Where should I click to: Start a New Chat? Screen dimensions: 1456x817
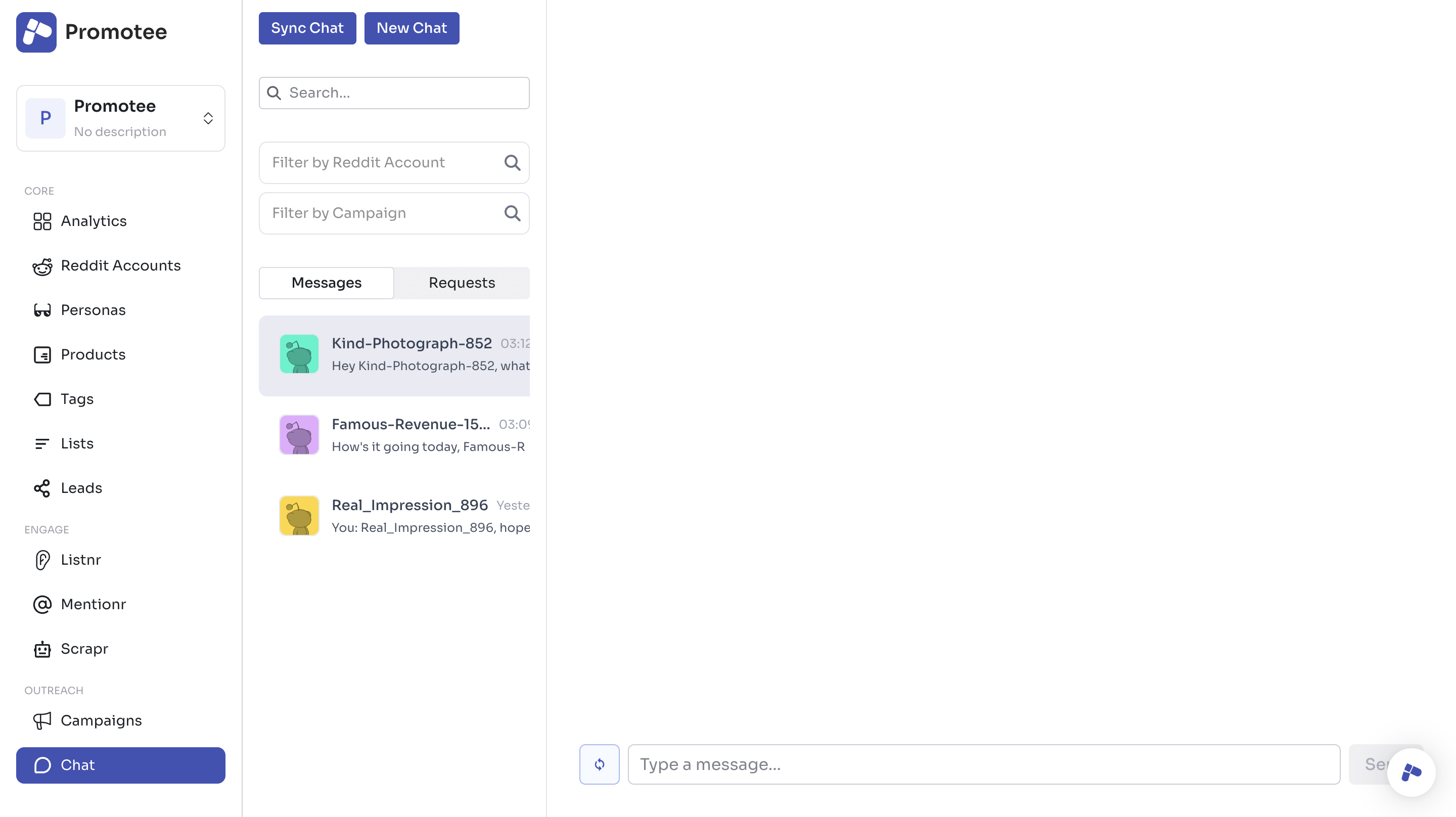[x=412, y=28]
